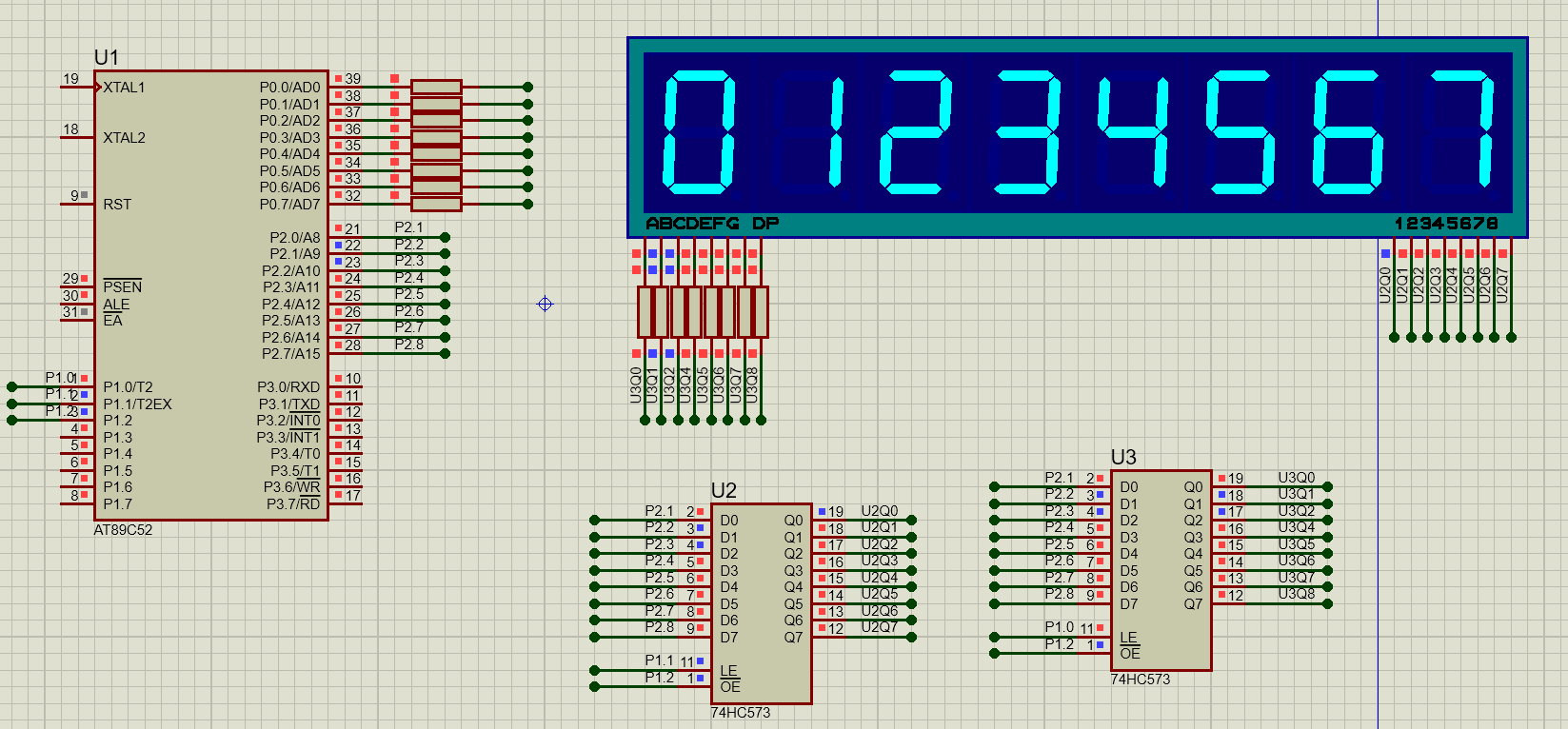Select leftmost resistor below the display
This screenshot has height=729, width=1568.
pyautogui.click(x=645, y=312)
